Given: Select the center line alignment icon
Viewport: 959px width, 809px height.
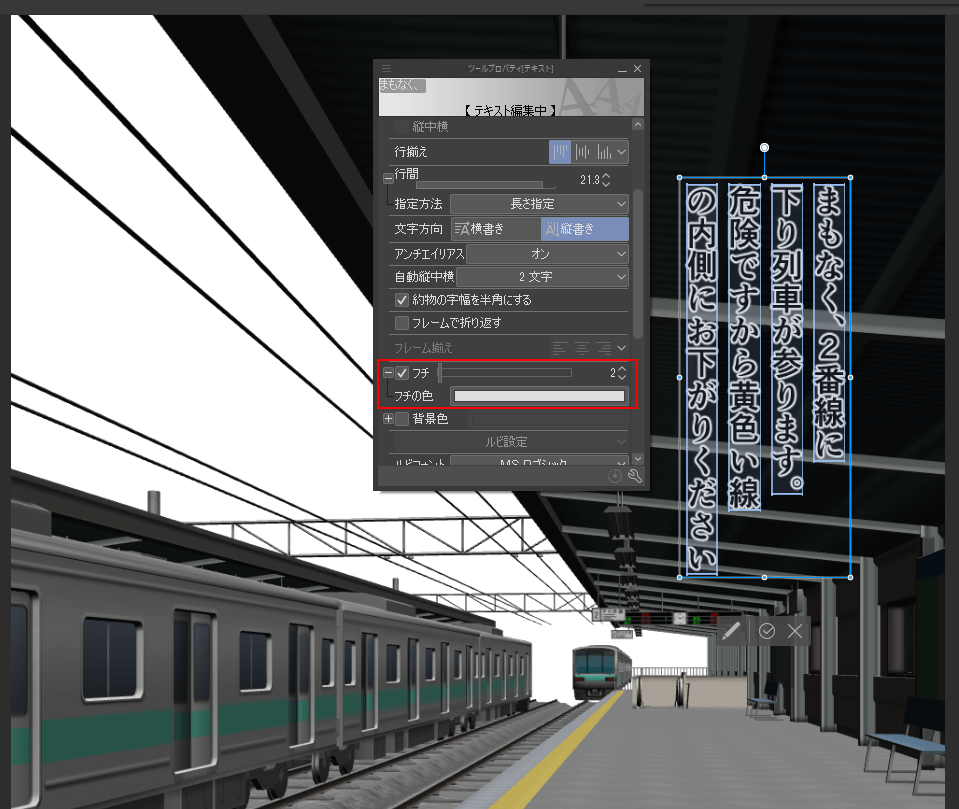Looking at the screenshot, I should (582, 152).
